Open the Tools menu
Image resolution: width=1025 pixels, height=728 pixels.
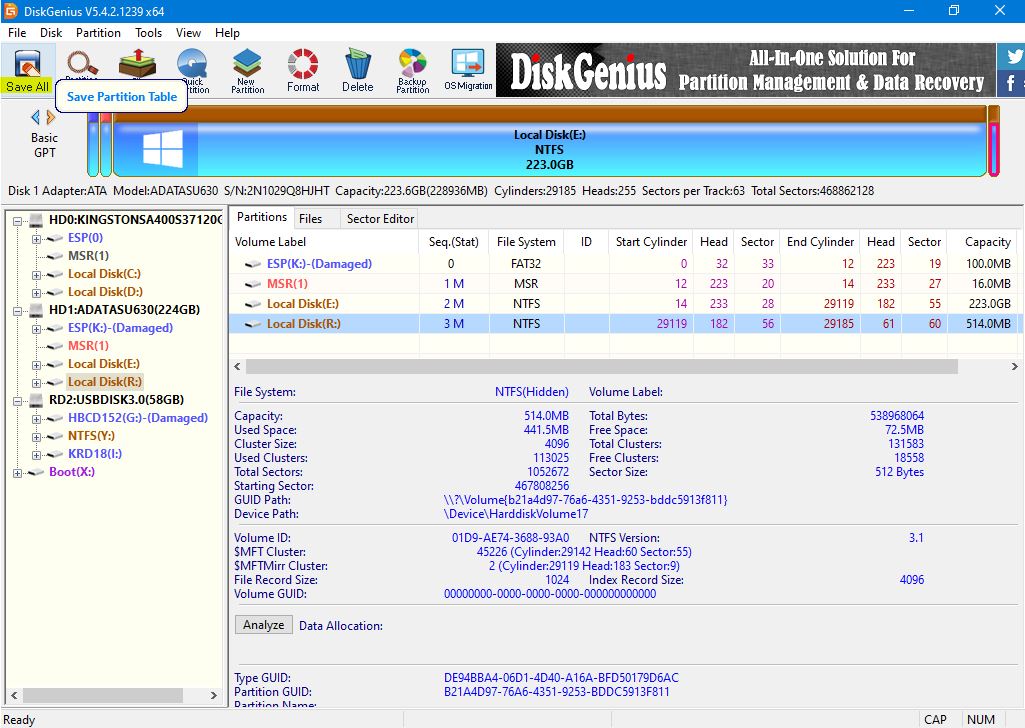point(149,33)
